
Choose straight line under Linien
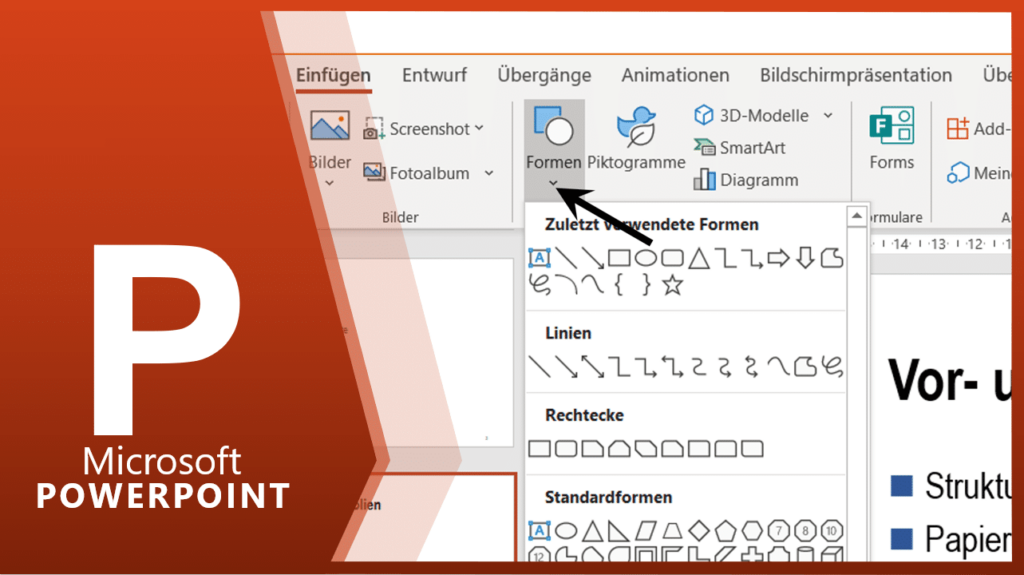click(x=539, y=367)
